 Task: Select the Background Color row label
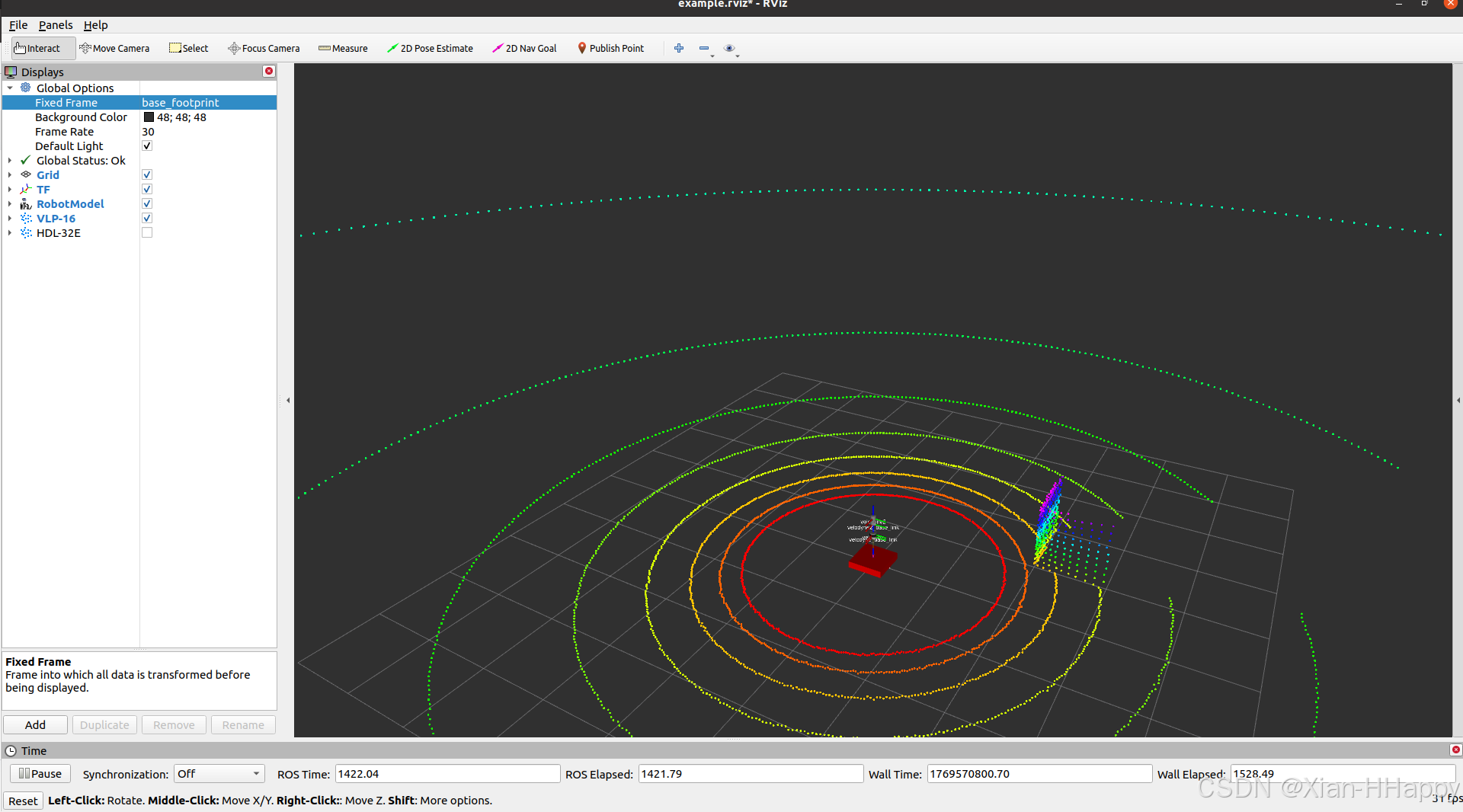point(81,117)
